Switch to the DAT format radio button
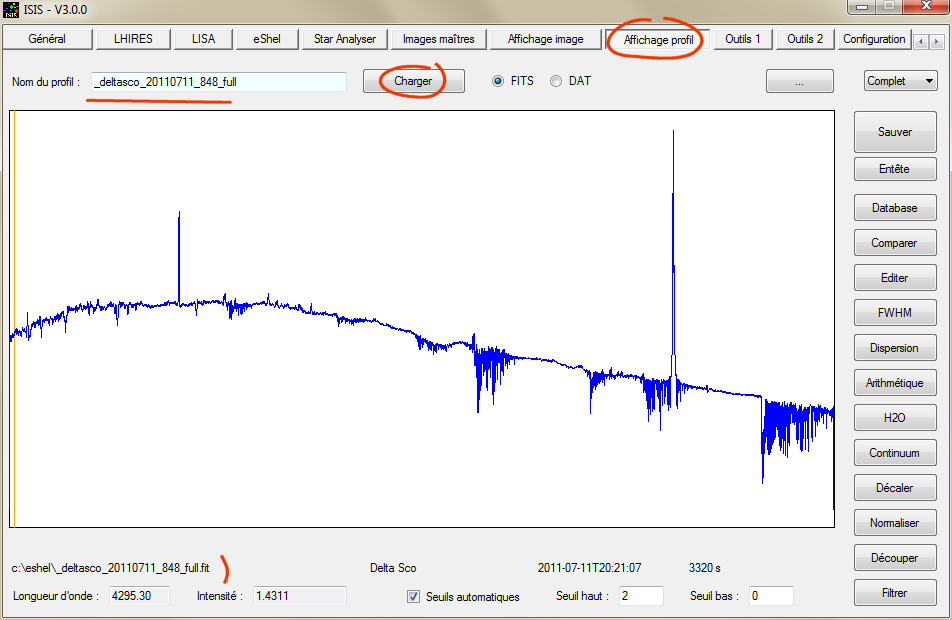This screenshot has width=952, height=620. coord(556,82)
